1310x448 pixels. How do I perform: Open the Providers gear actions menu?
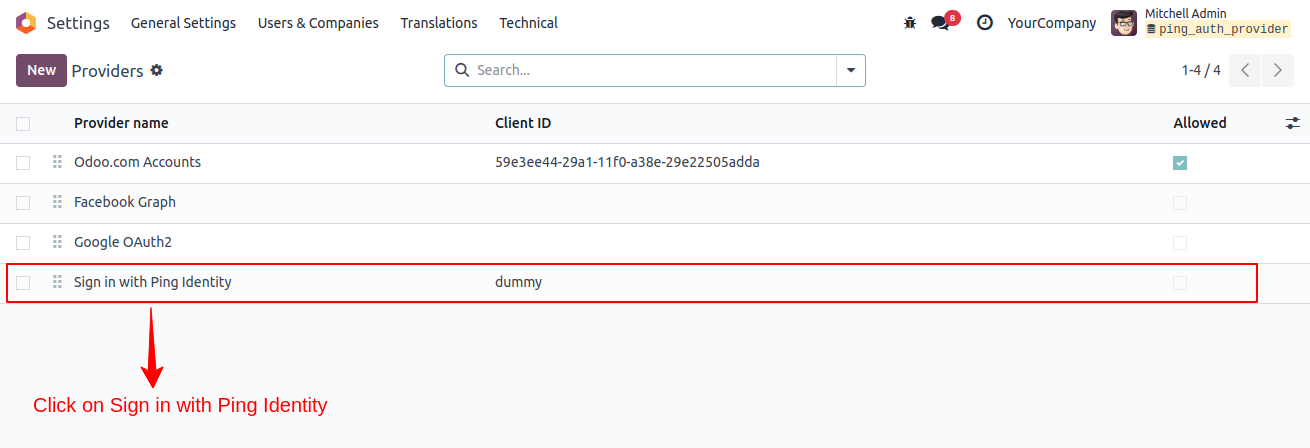click(x=156, y=71)
